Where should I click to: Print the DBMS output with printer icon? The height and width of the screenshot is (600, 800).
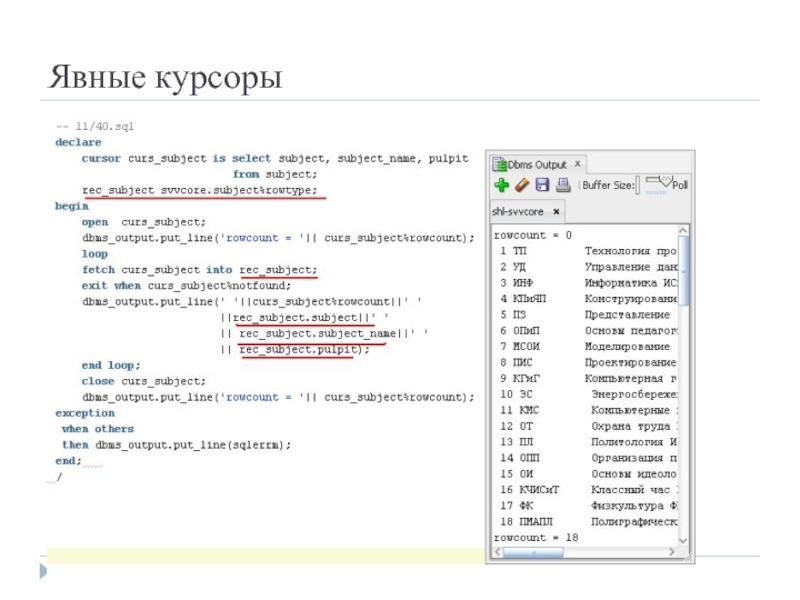pos(562,185)
